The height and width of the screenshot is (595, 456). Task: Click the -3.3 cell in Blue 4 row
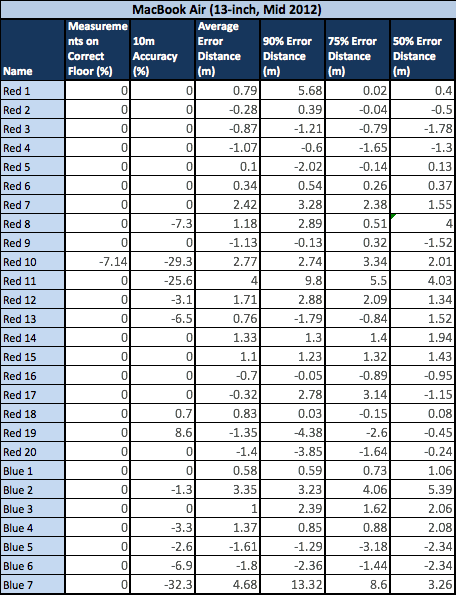coord(162,527)
